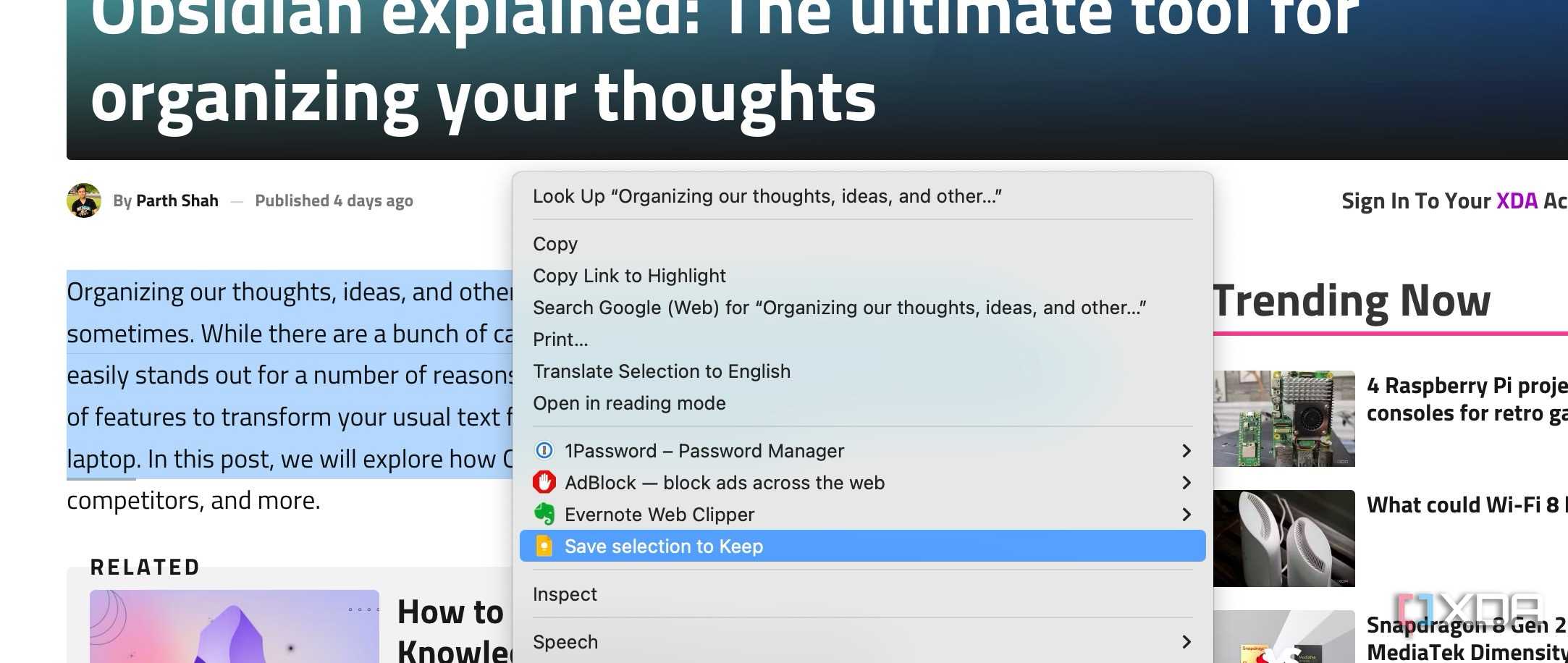Expand the Evernote Web Clipper submenu arrow
This screenshot has height=663, width=1568.
(x=1186, y=515)
